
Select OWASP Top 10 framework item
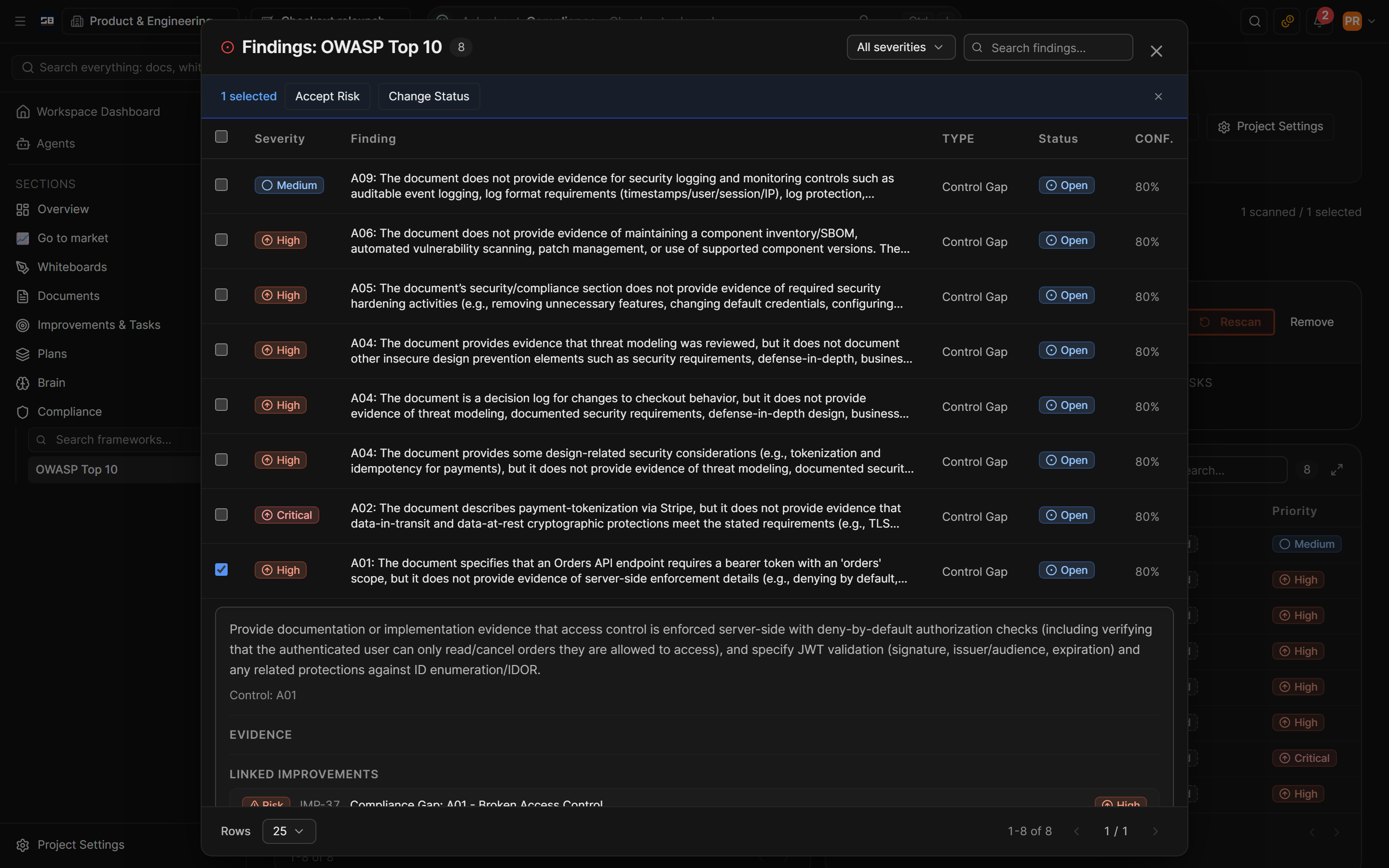tap(114, 470)
